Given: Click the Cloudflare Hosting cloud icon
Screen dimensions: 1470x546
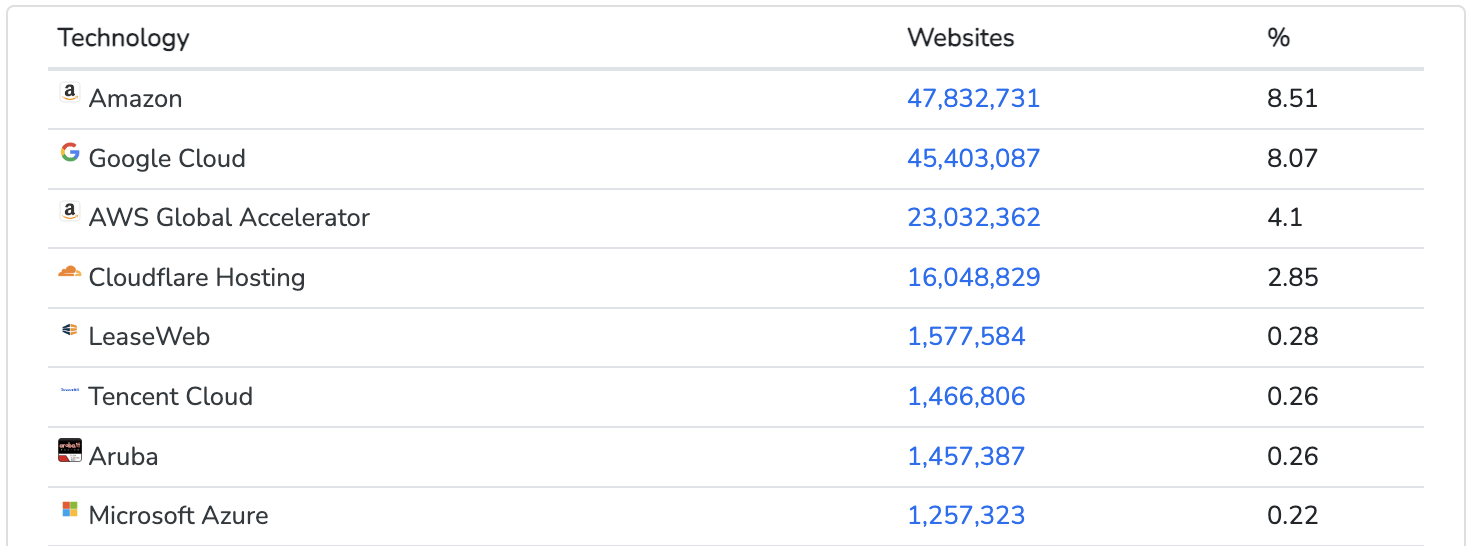Looking at the screenshot, I should (x=69, y=272).
